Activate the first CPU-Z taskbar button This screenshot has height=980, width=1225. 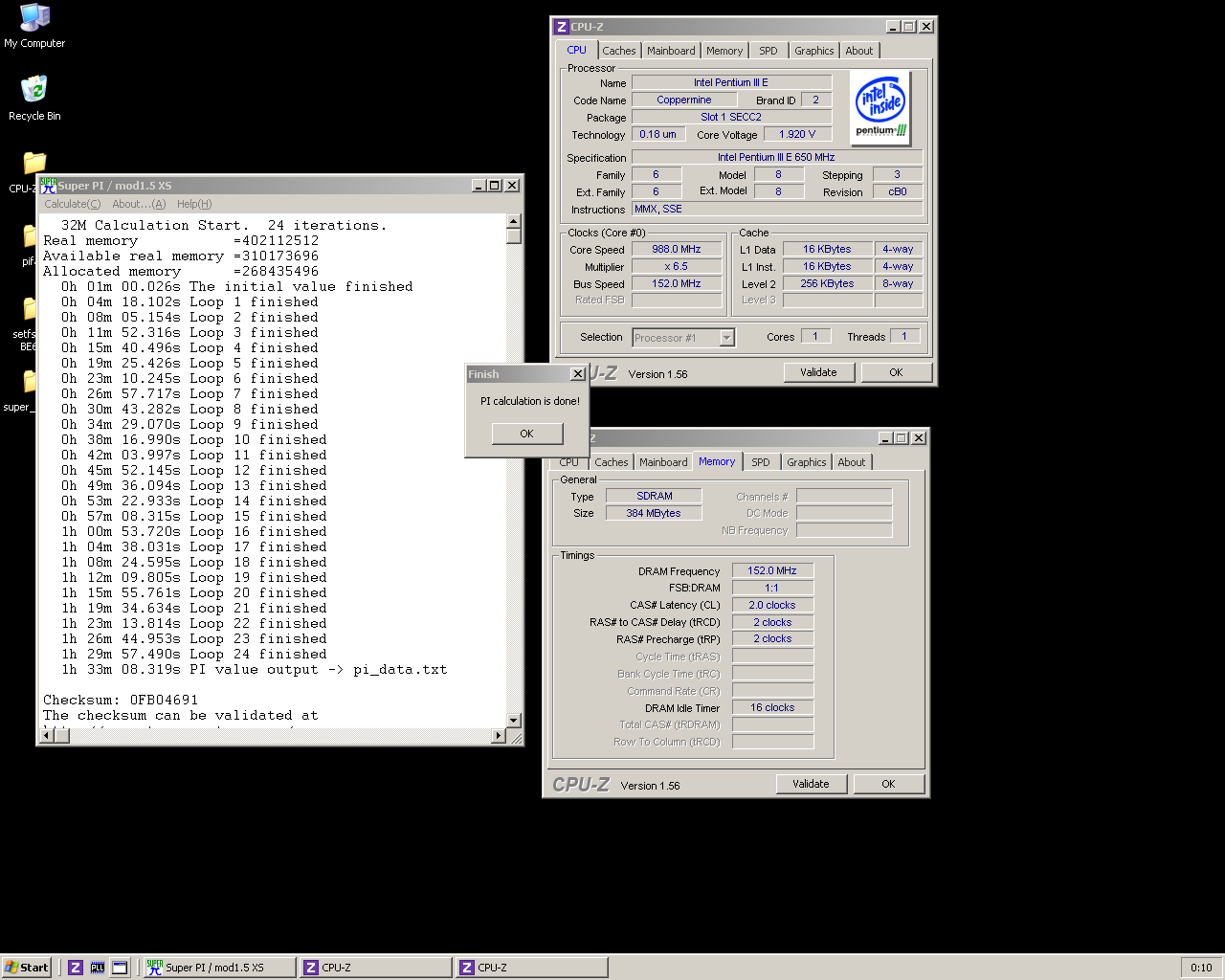[x=375, y=968]
